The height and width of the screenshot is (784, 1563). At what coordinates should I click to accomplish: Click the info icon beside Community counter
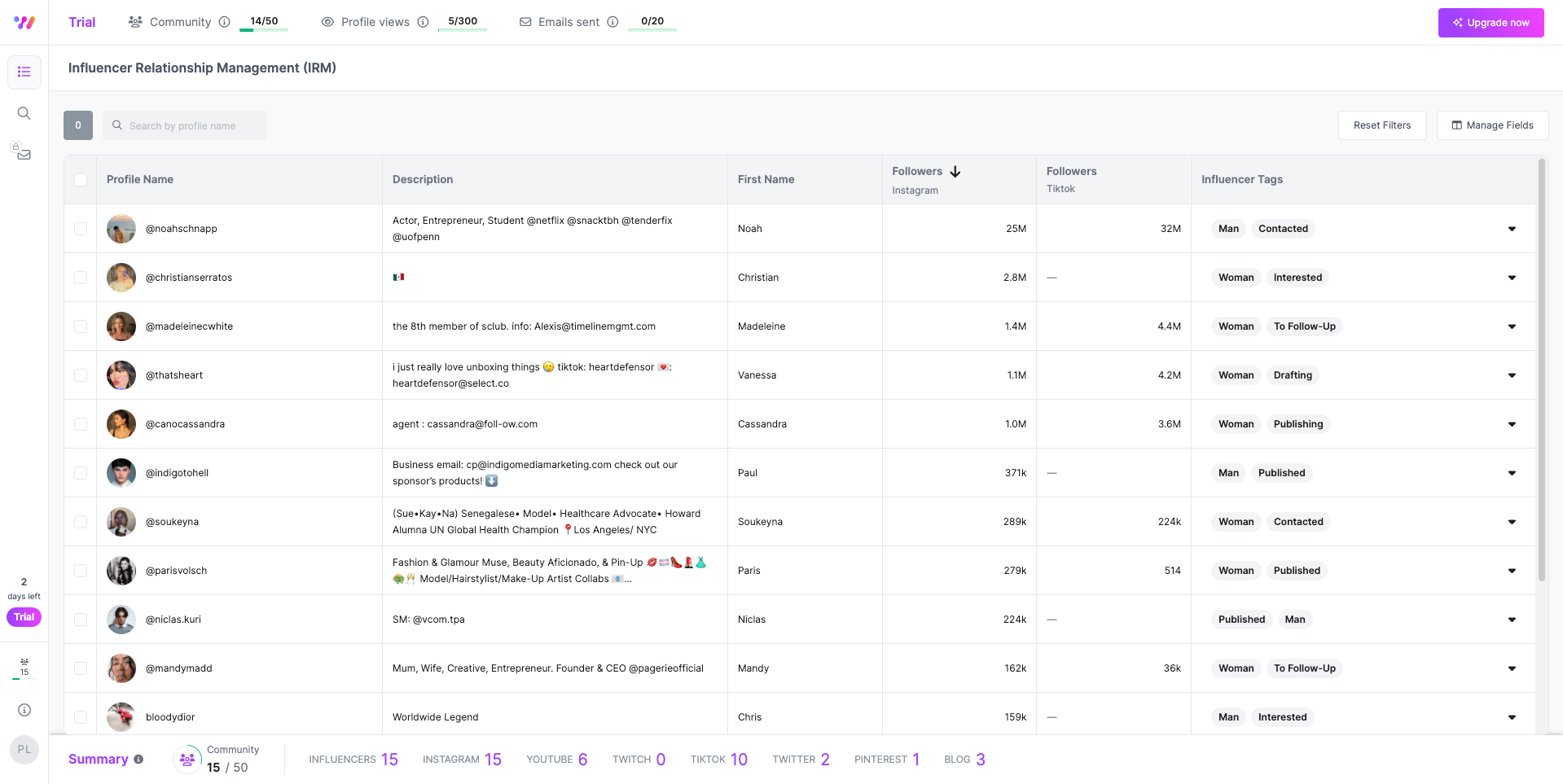pos(225,22)
